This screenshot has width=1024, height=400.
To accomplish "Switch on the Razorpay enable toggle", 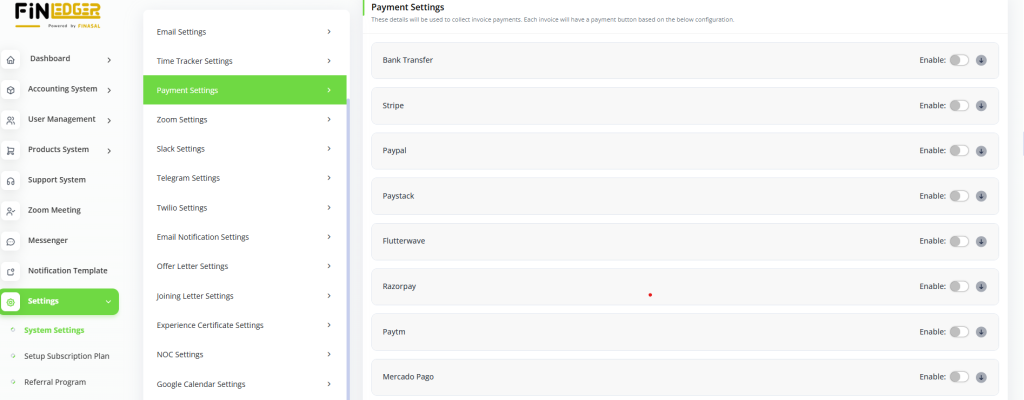I will tap(959, 286).
